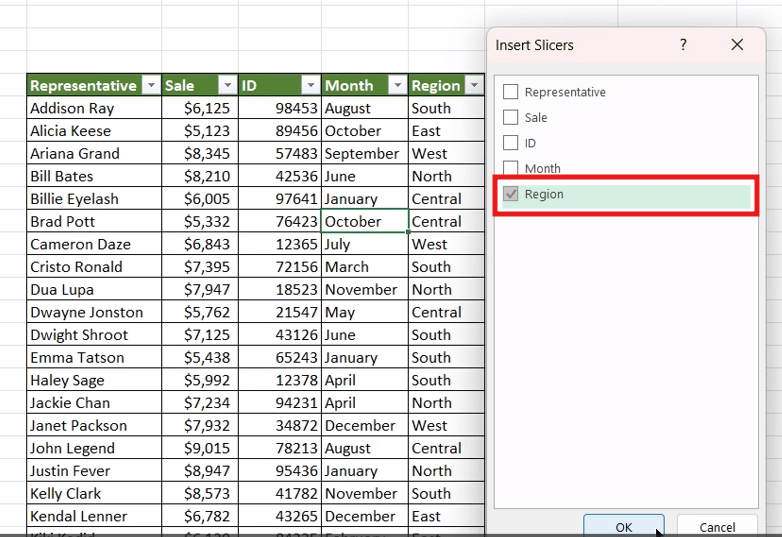The height and width of the screenshot is (537, 782).
Task: Open the Representative column filter dropdown
Action: point(151,85)
